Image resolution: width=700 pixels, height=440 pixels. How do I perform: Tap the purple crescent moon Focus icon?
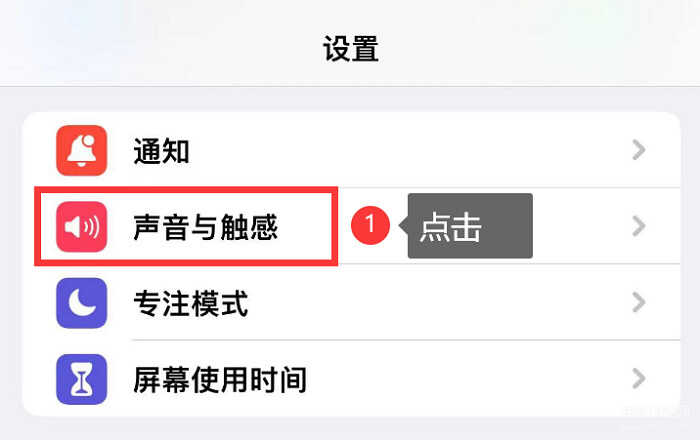tap(82, 303)
